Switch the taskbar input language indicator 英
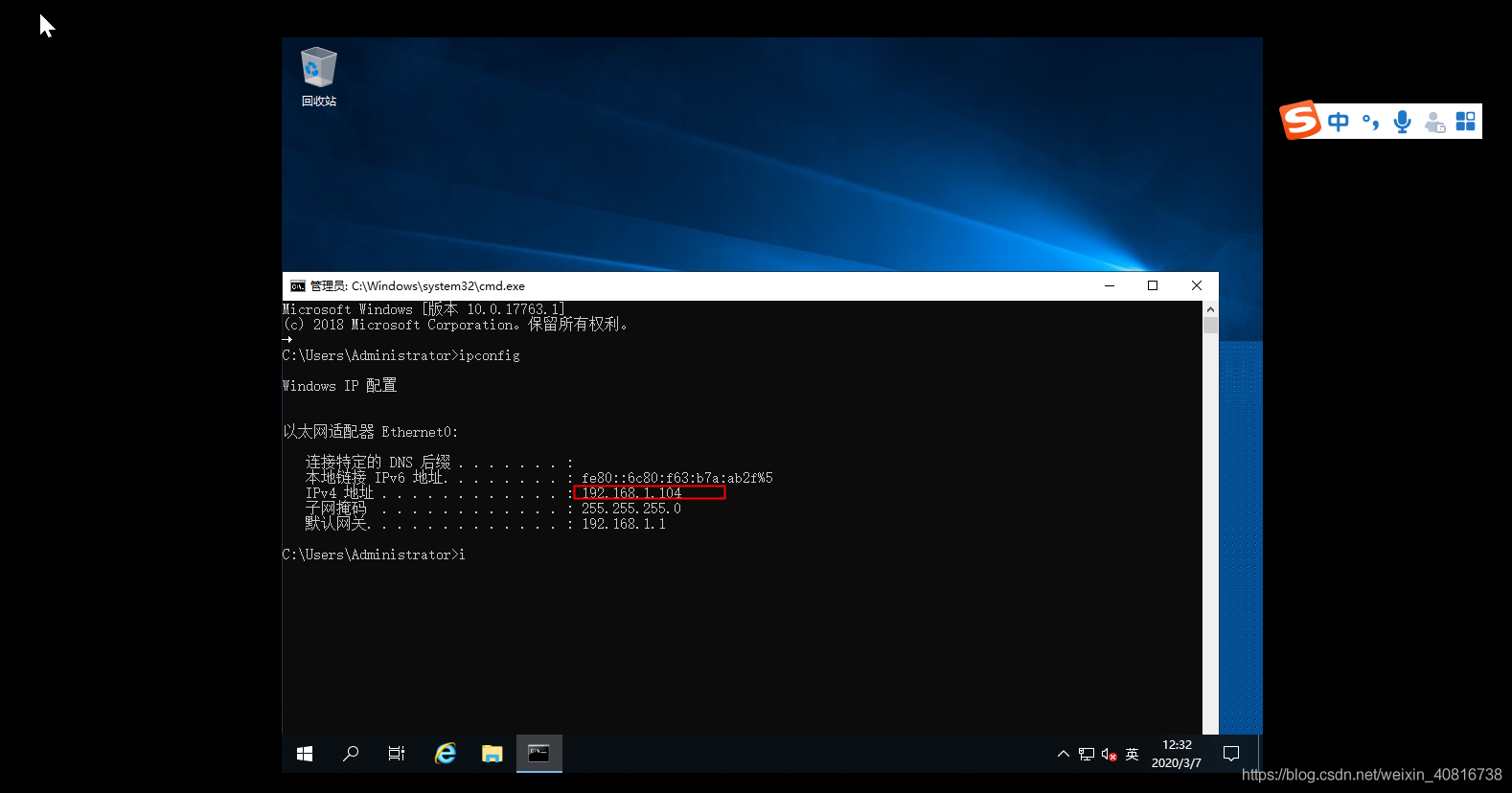Screen dimensions: 1512x793 pos(1132,755)
